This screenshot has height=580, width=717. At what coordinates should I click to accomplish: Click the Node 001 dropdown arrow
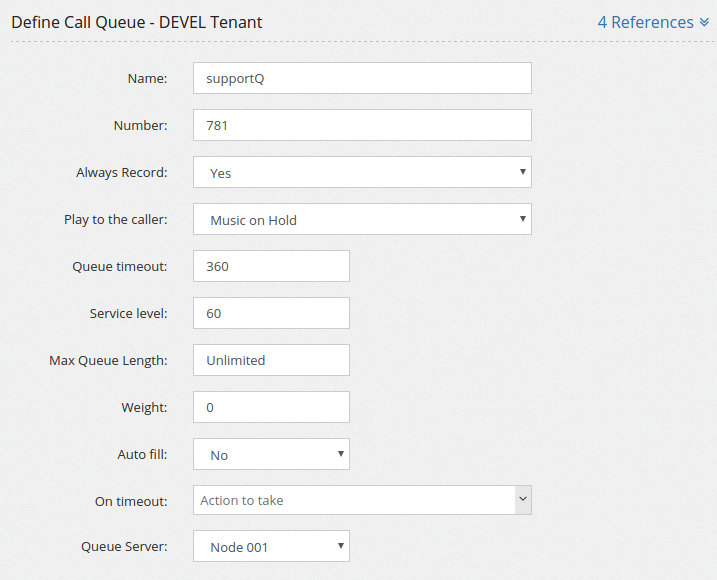click(x=341, y=546)
